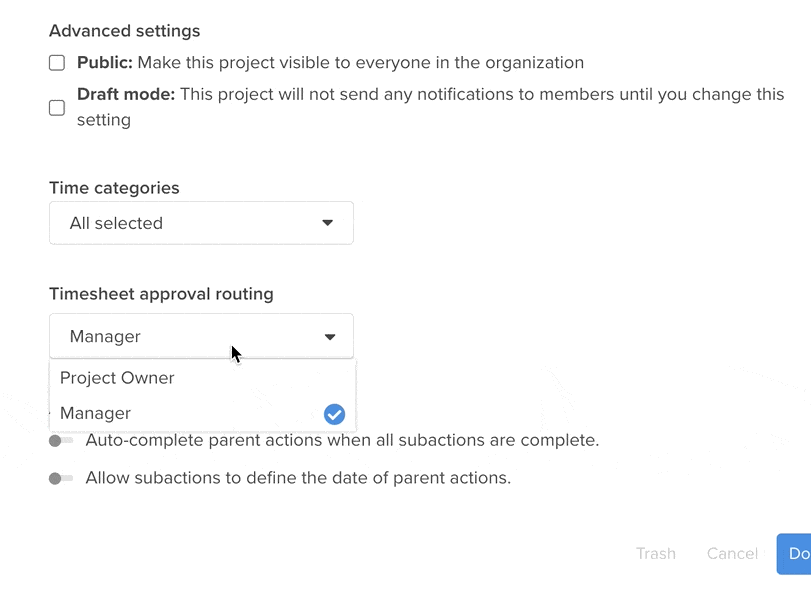Collapse the Manager approval routing dropdown

[x=200, y=337]
